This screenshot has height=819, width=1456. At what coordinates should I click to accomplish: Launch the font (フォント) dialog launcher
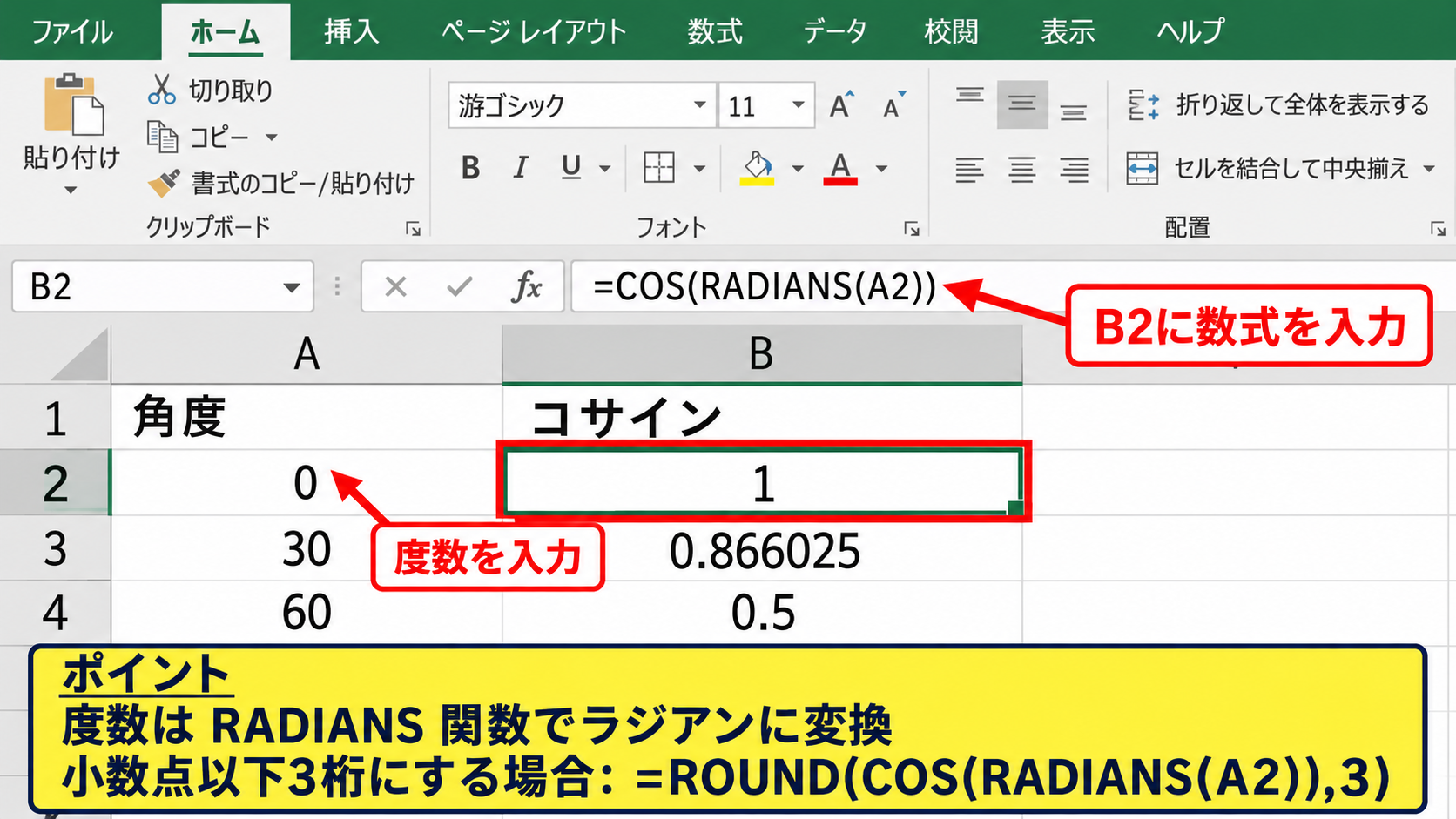pos(912,229)
